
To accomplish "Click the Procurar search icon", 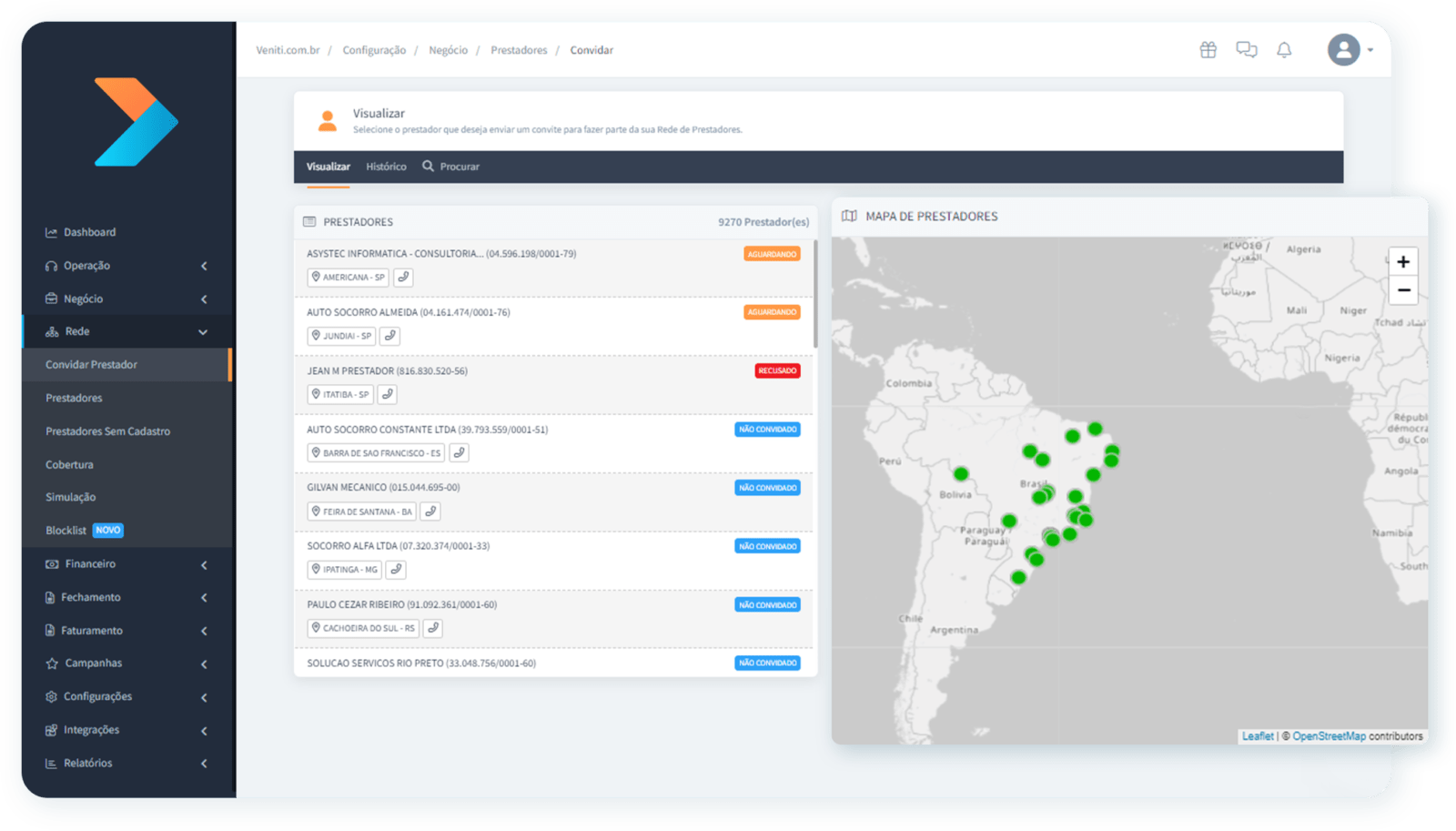I will pos(428,167).
